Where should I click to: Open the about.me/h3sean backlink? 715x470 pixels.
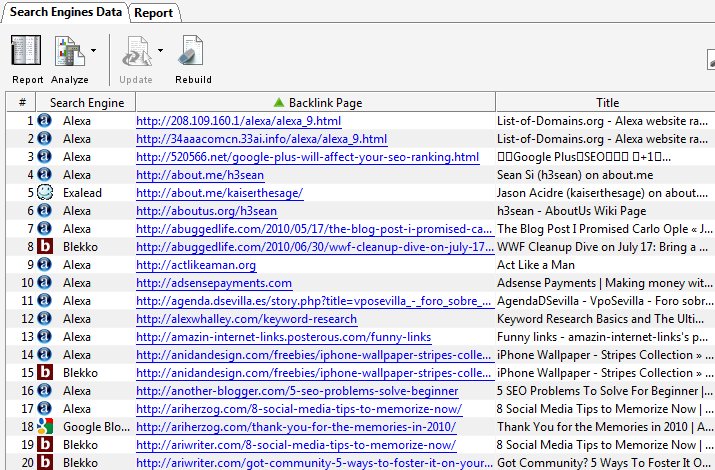pyautogui.click(x=193, y=175)
